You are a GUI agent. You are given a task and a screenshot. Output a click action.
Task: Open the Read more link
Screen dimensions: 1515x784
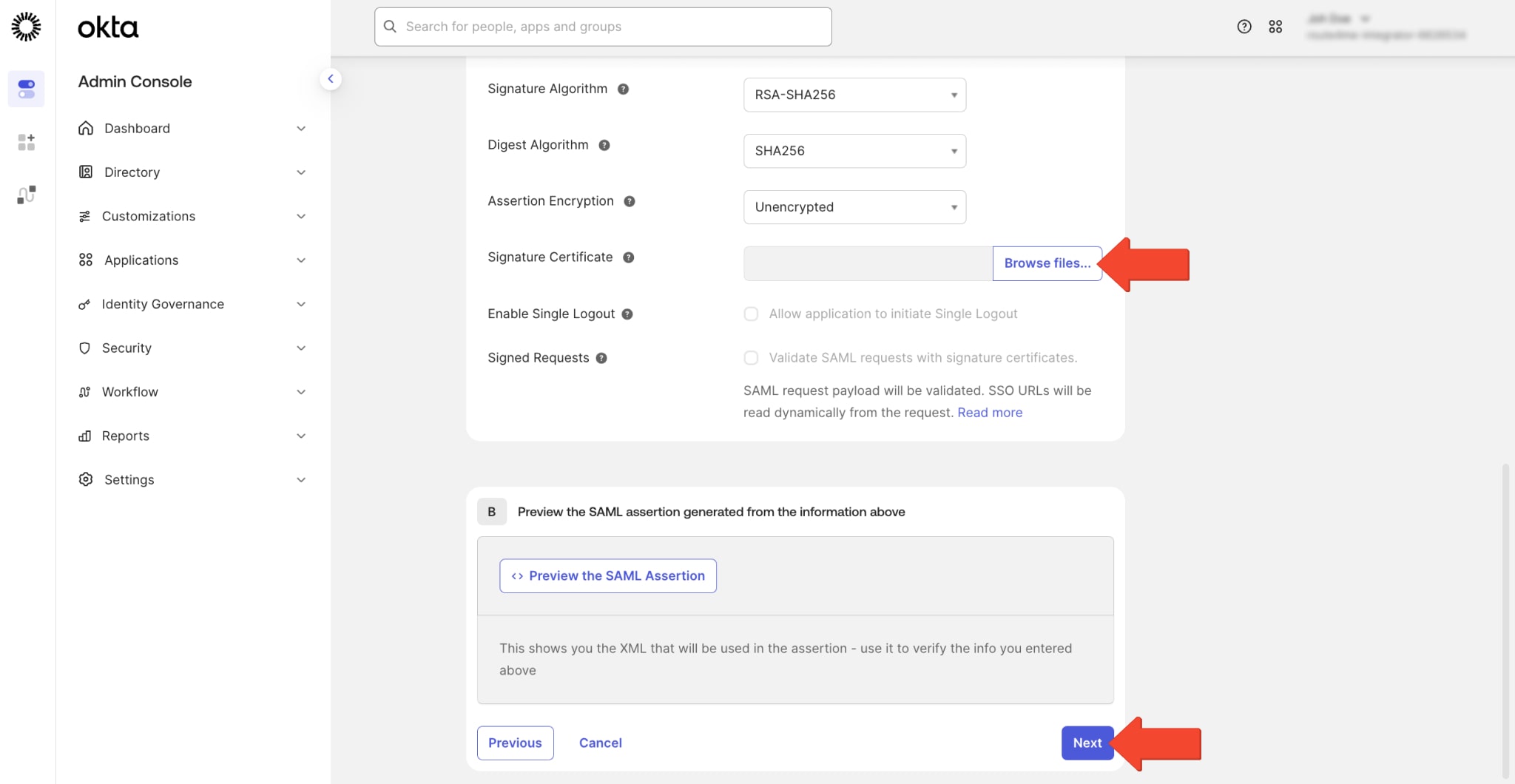tap(990, 413)
